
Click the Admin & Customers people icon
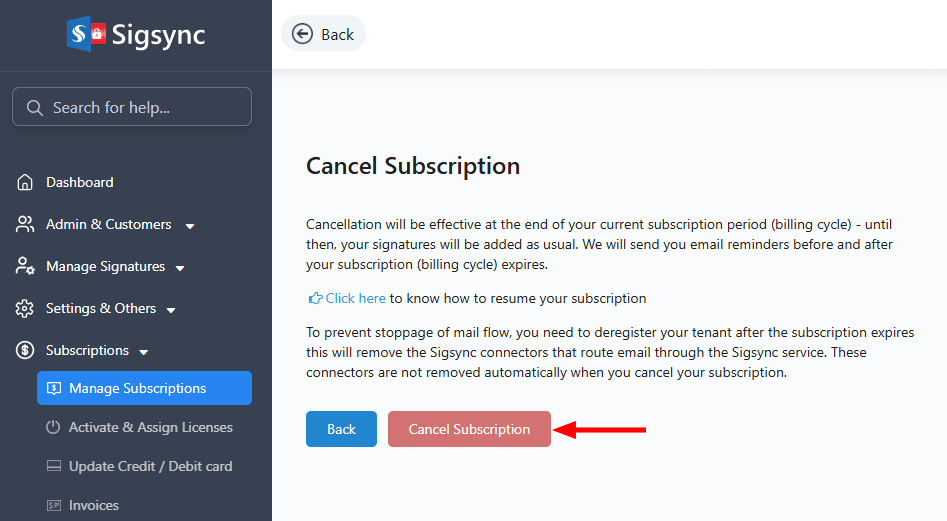pyautogui.click(x=25, y=225)
